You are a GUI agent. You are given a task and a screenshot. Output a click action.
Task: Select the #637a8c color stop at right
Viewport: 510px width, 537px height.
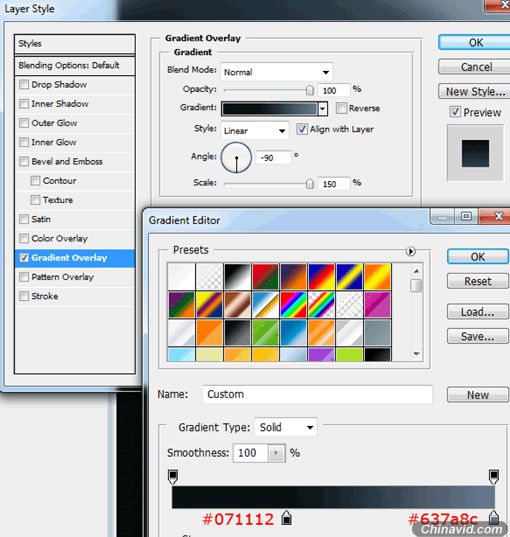494,517
